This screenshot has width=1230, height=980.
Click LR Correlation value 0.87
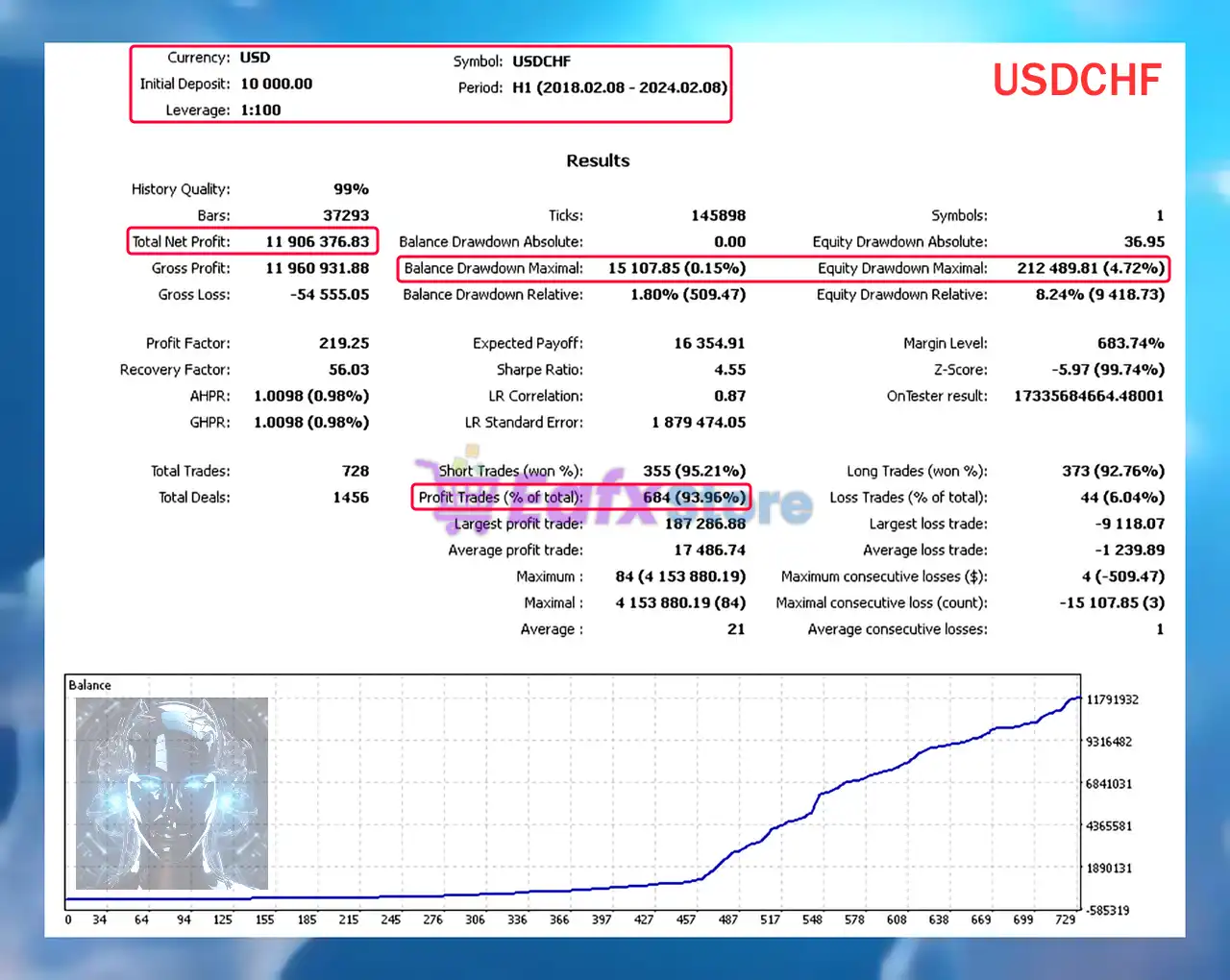730,396
